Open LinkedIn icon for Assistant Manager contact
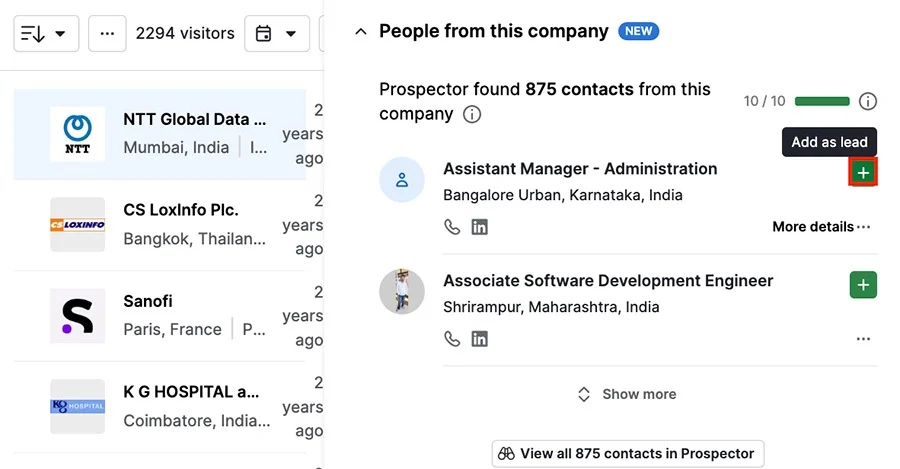The height and width of the screenshot is (469, 900). click(479, 227)
